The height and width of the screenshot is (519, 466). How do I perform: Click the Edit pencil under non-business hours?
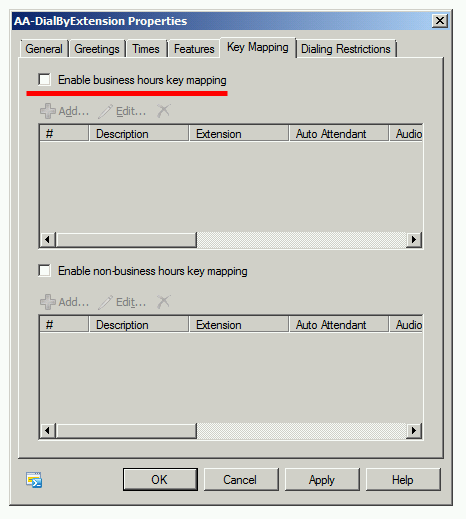point(105,302)
